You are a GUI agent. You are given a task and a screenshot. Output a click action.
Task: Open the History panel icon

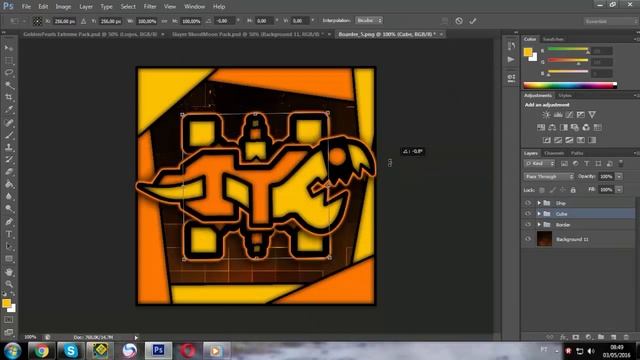(x=511, y=46)
